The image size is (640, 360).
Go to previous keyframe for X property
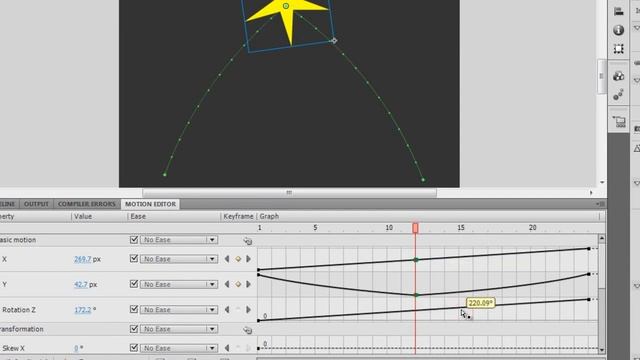click(x=227, y=259)
